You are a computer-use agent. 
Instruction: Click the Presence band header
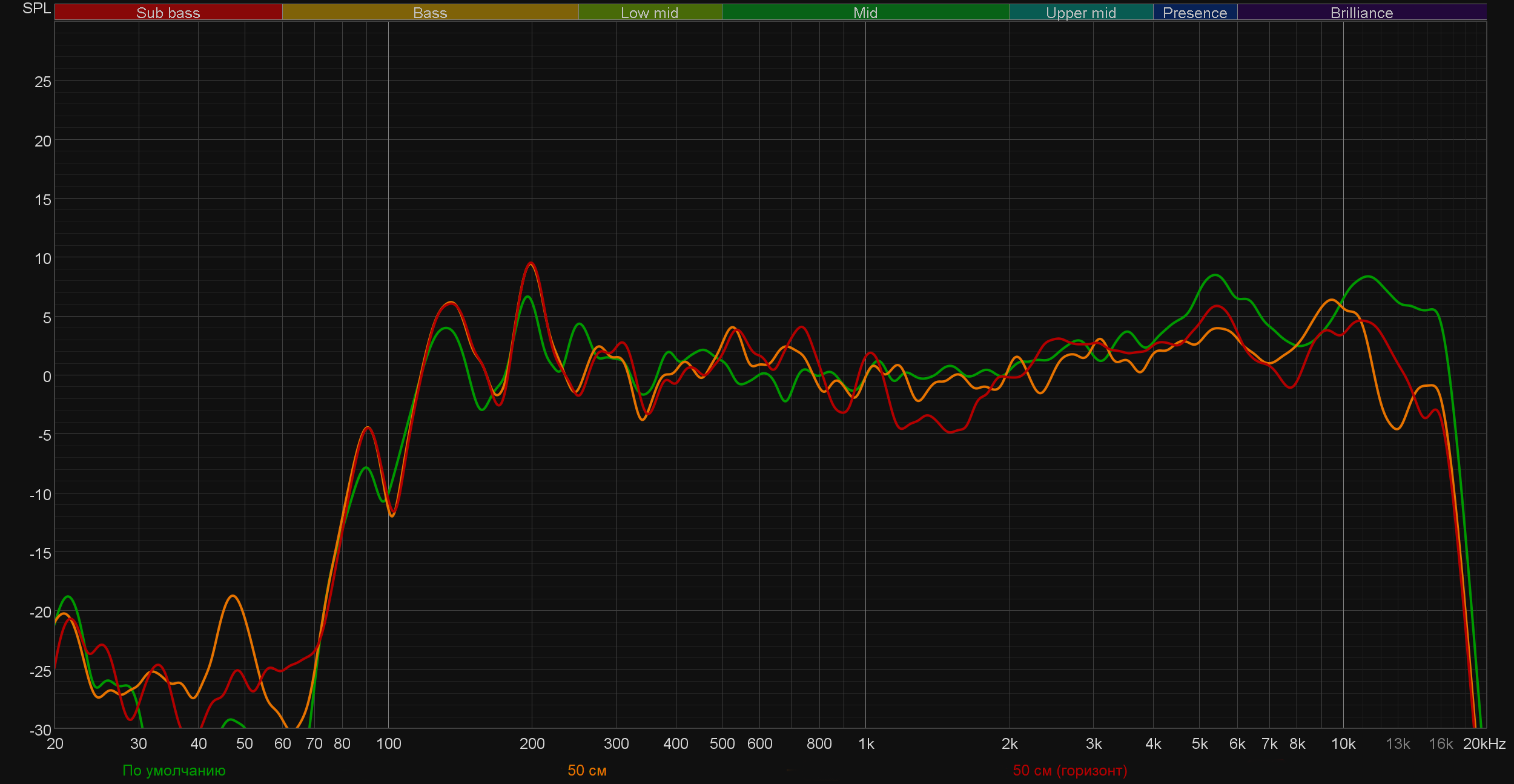click(1194, 13)
